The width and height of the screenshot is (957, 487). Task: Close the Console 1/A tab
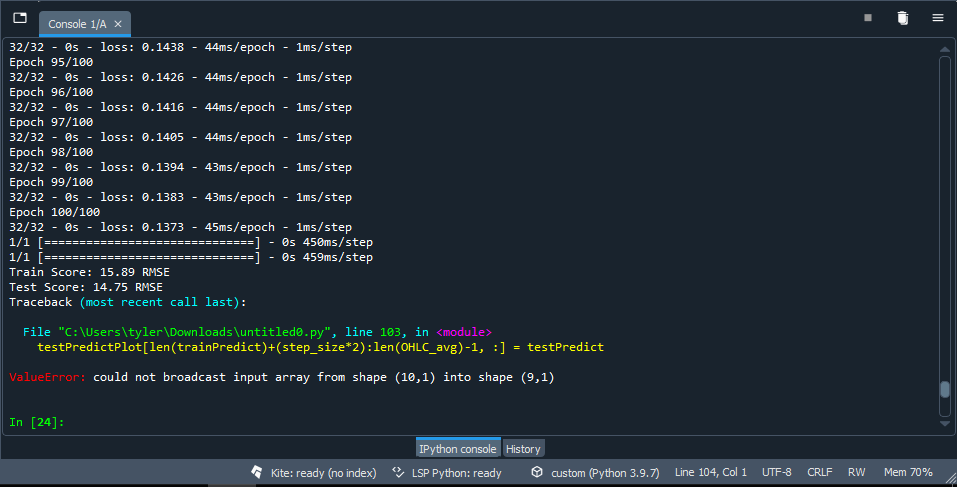click(118, 24)
